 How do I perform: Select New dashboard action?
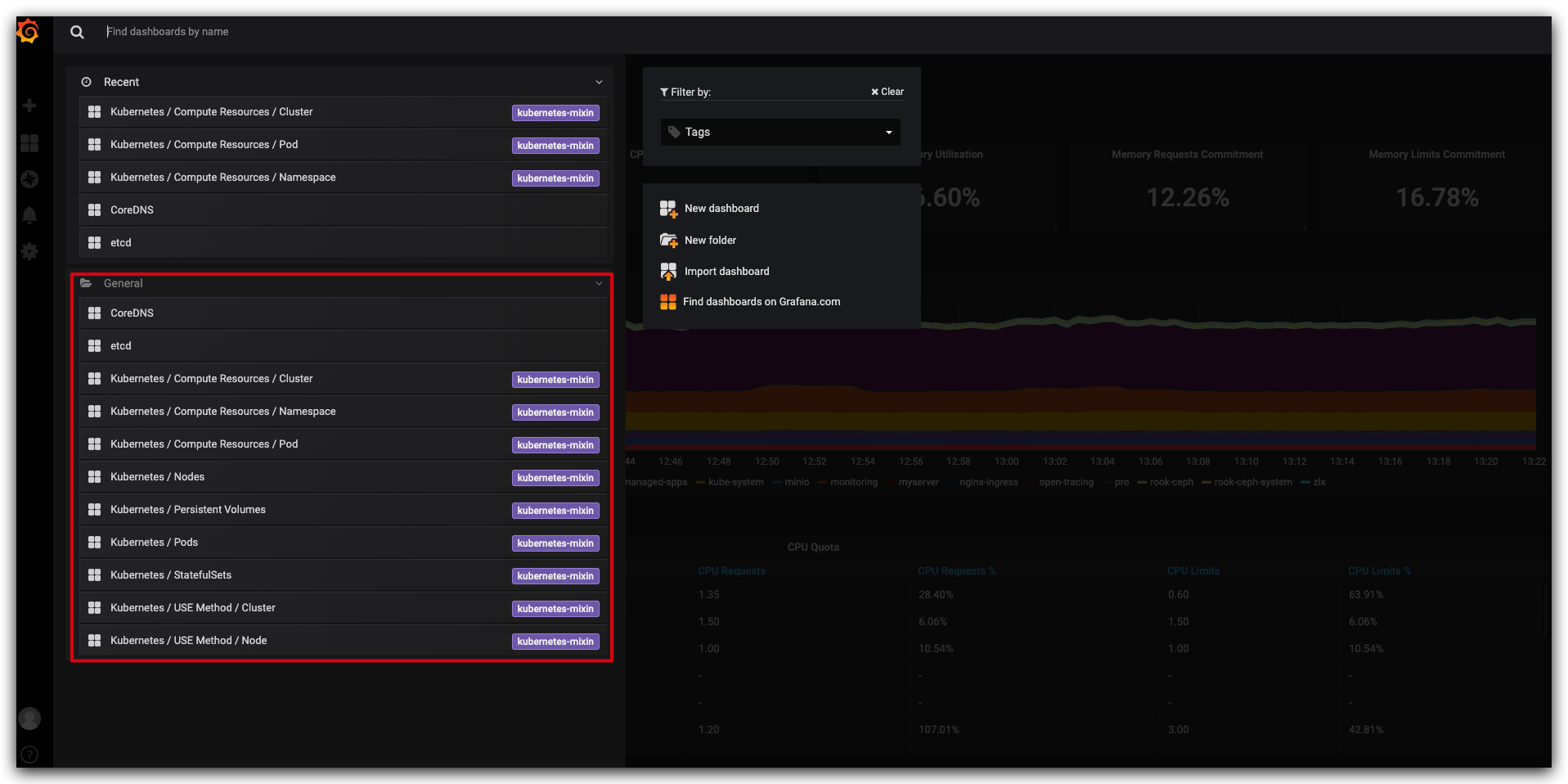click(721, 209)
